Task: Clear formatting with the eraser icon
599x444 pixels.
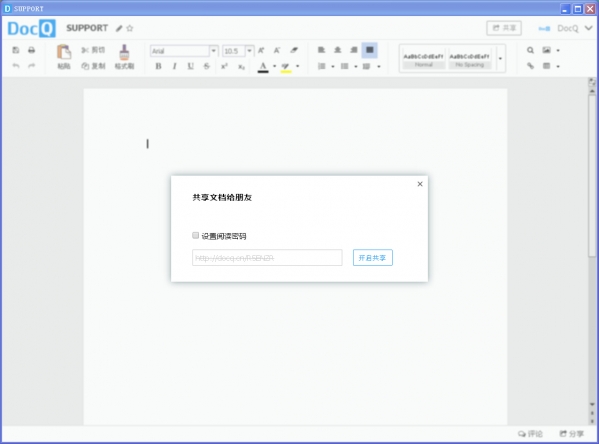Action: pyautogui.click(x=294, y=50)
